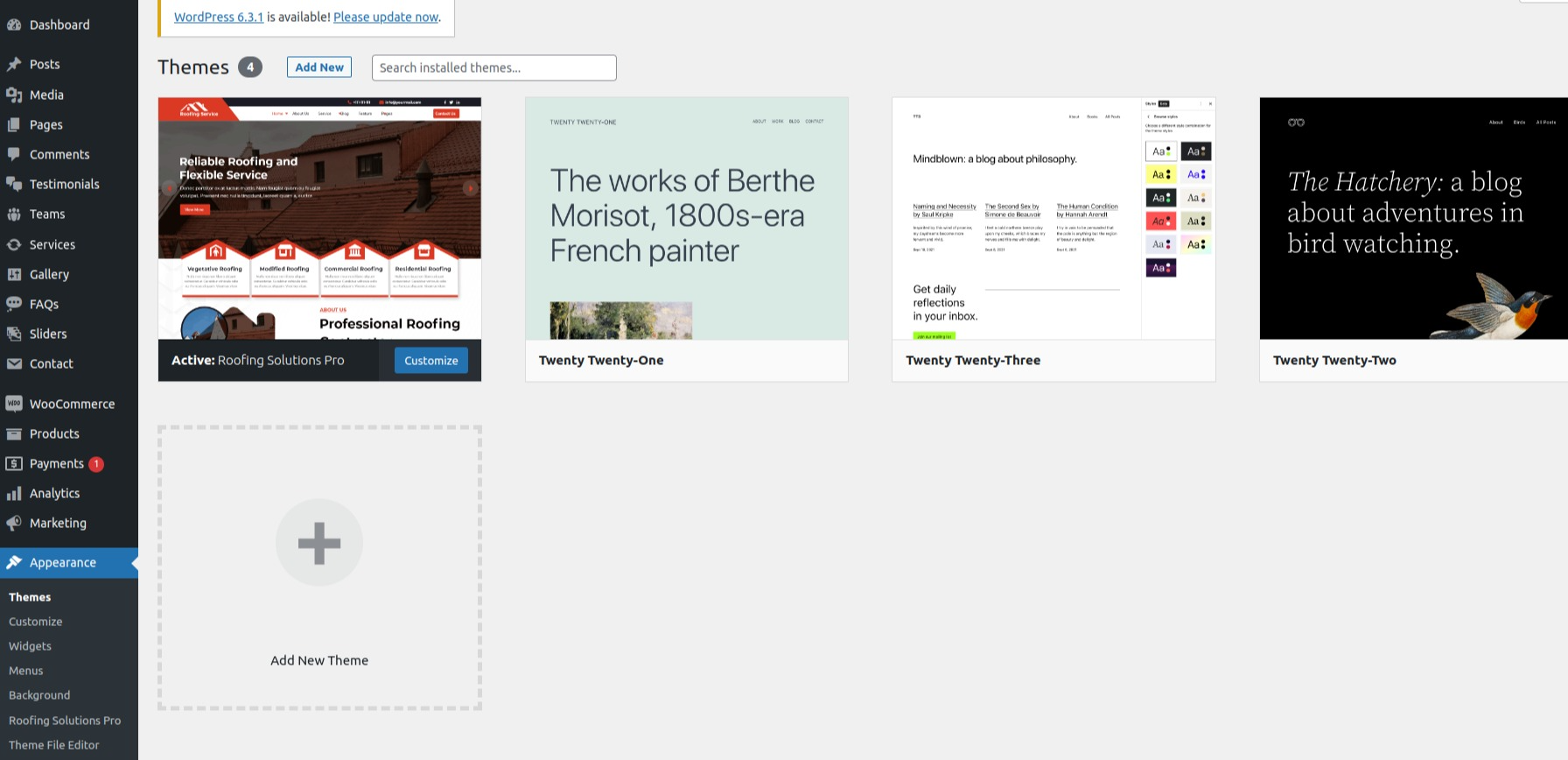Select the Twenty Twenty-Three theme thumbnail
Viewport: 1568px width, 760px height.
click(x=1053, y=218)
